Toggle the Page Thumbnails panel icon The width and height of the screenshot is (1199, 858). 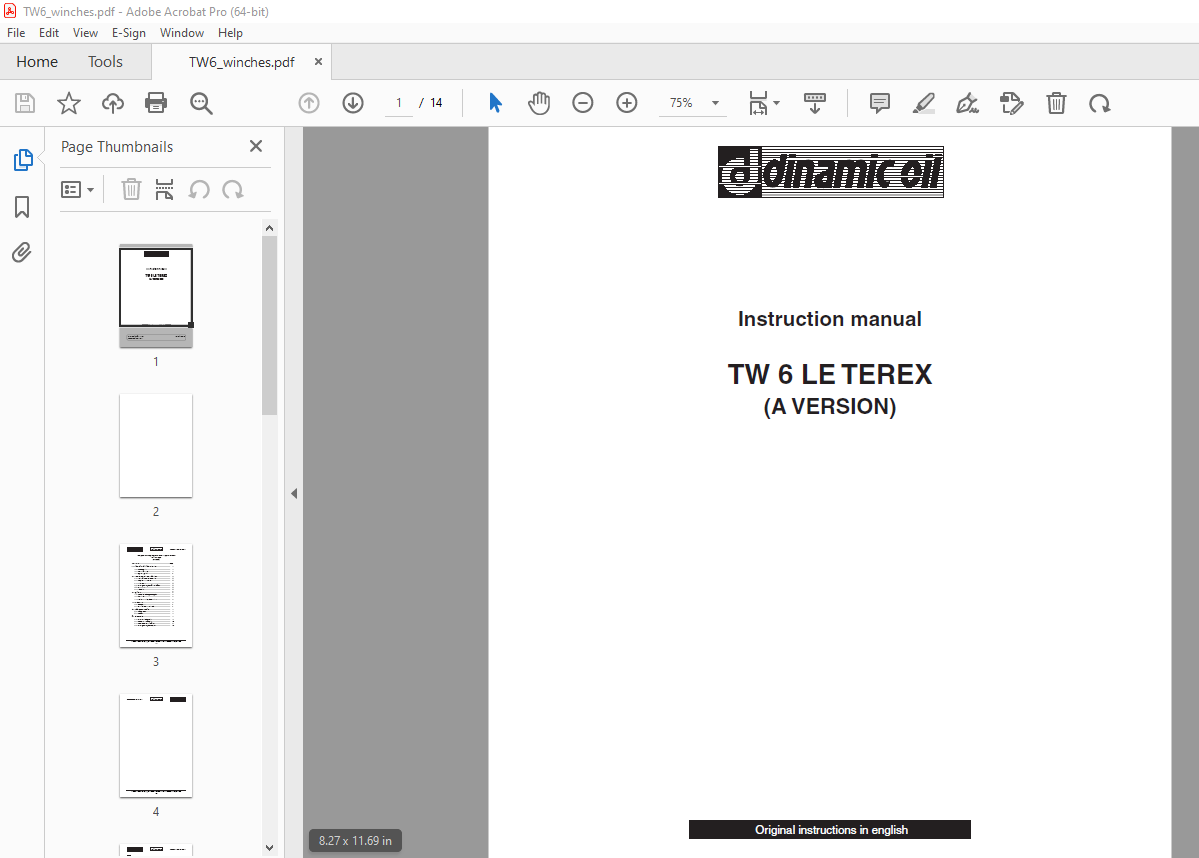point(22,160)
